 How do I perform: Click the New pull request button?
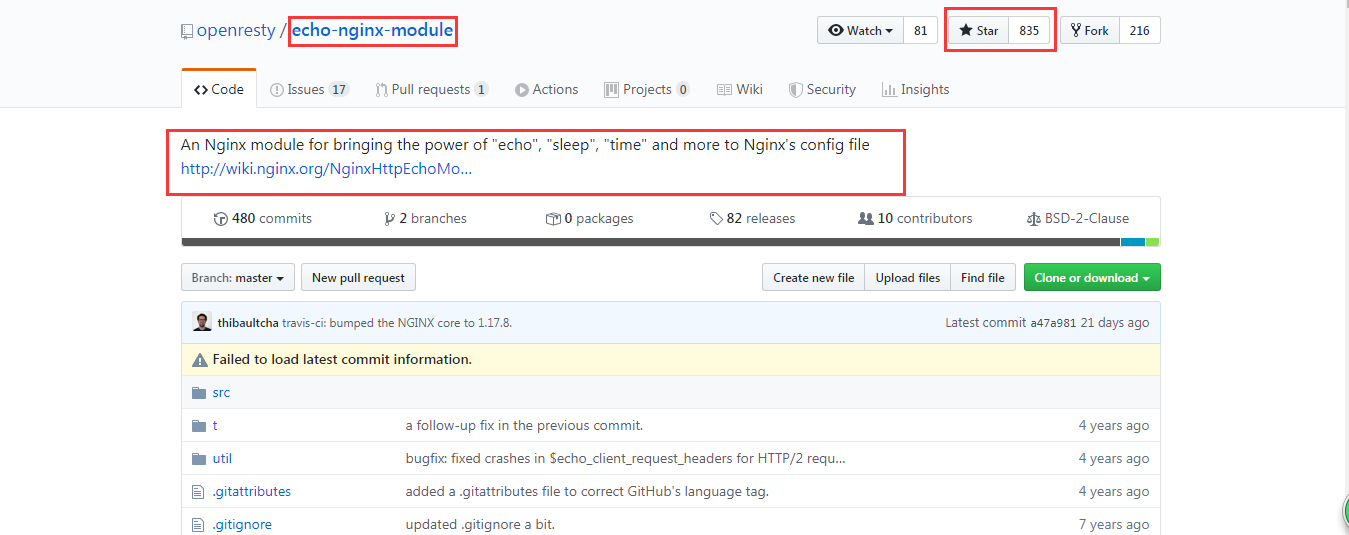pyautogui.click(x=358, y=277)
